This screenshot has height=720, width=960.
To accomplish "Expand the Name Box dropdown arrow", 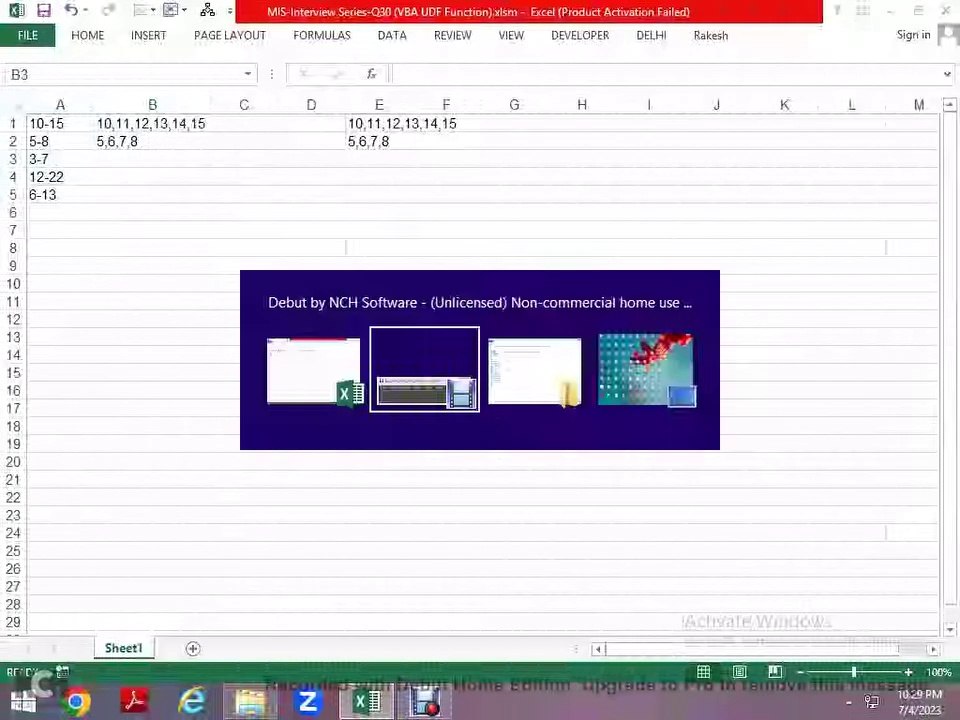I will pyautogui.click(x=247, y=74).
